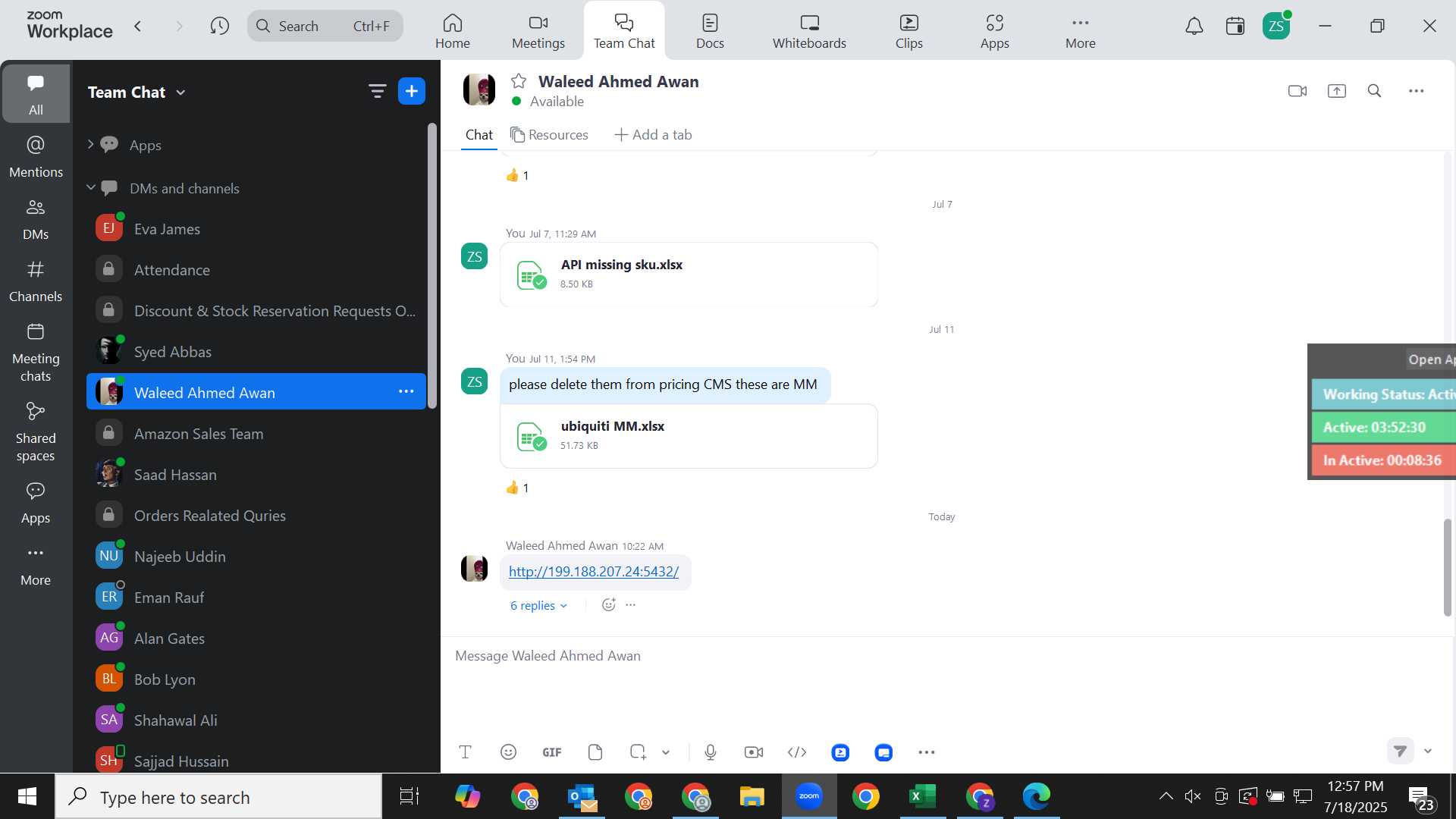This screenshot has height=819, width=1456.
Task: Click the screenshot capture icon
Action: [x=638, y=752]
